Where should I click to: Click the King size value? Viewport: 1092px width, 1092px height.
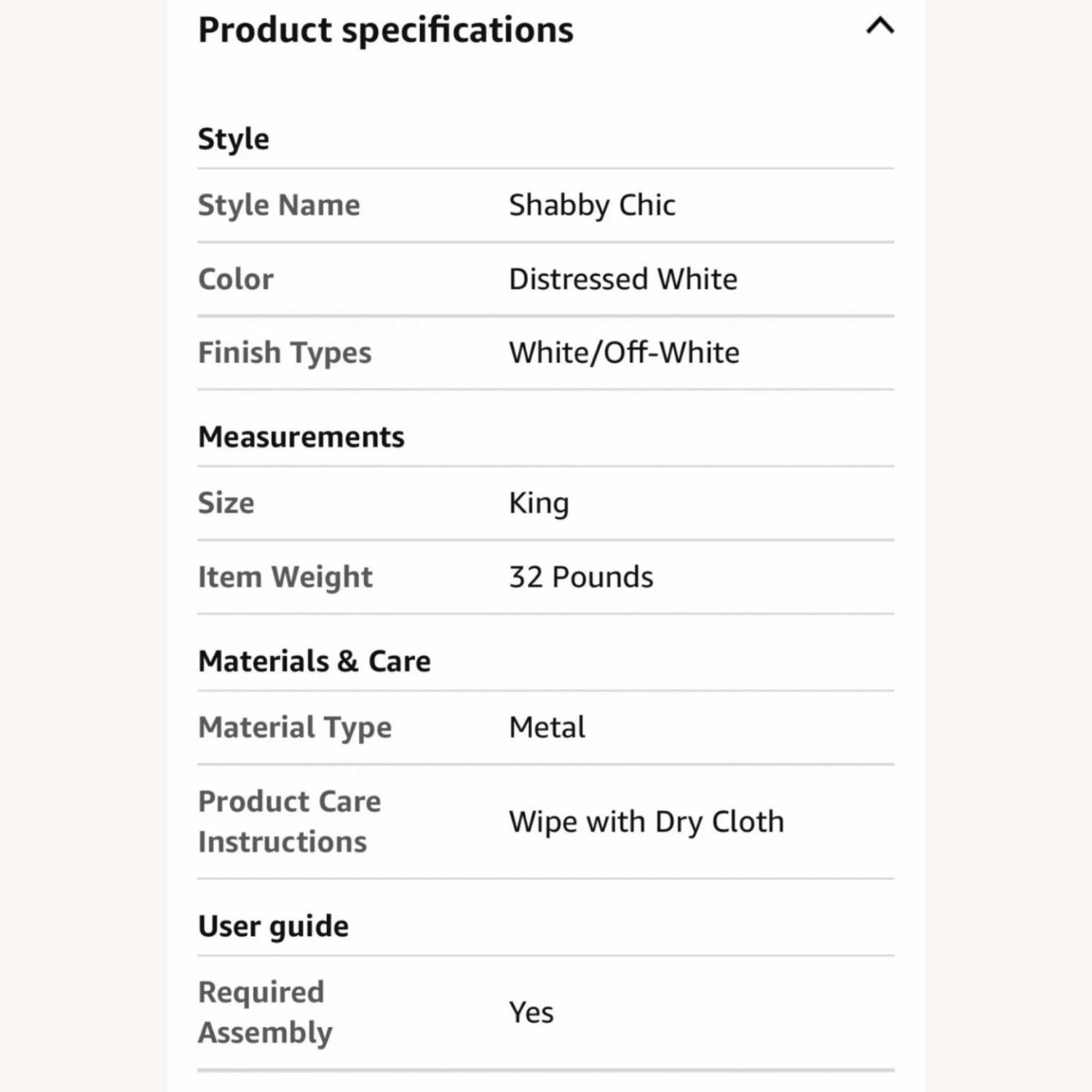pyautogui.click(x=539, y=503)
